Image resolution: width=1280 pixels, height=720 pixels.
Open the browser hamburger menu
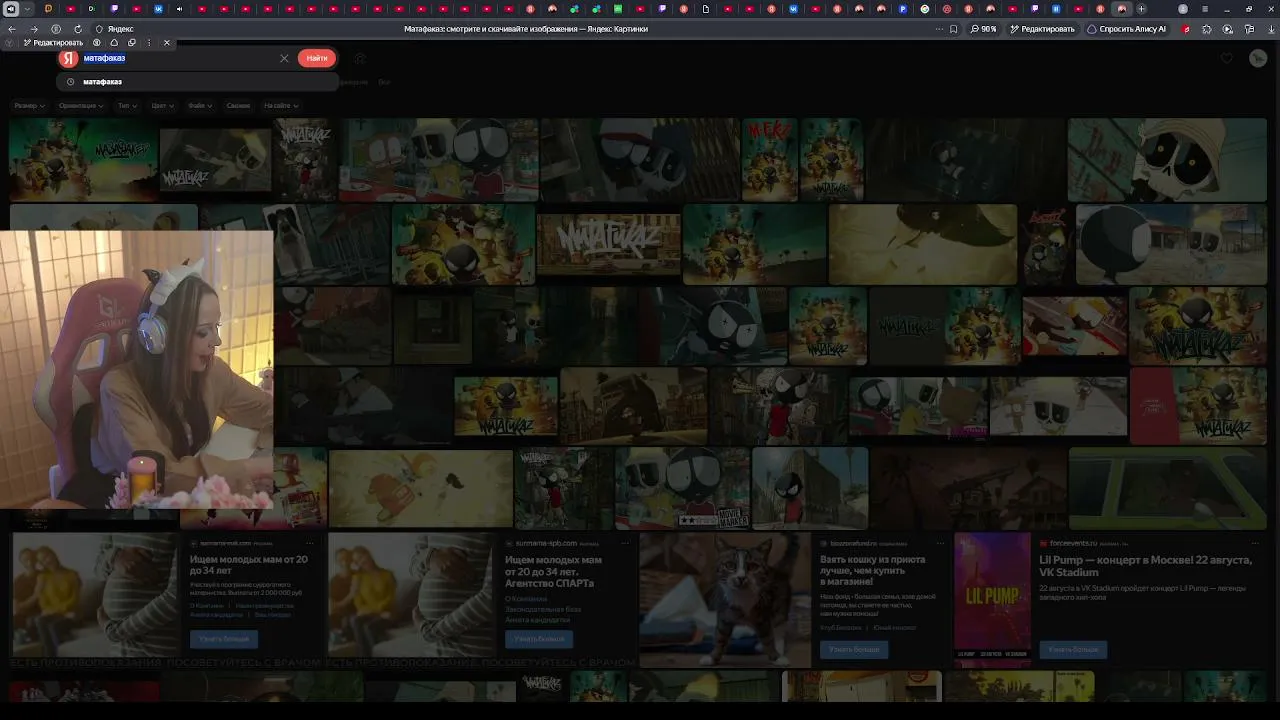tap(1205, 9)
